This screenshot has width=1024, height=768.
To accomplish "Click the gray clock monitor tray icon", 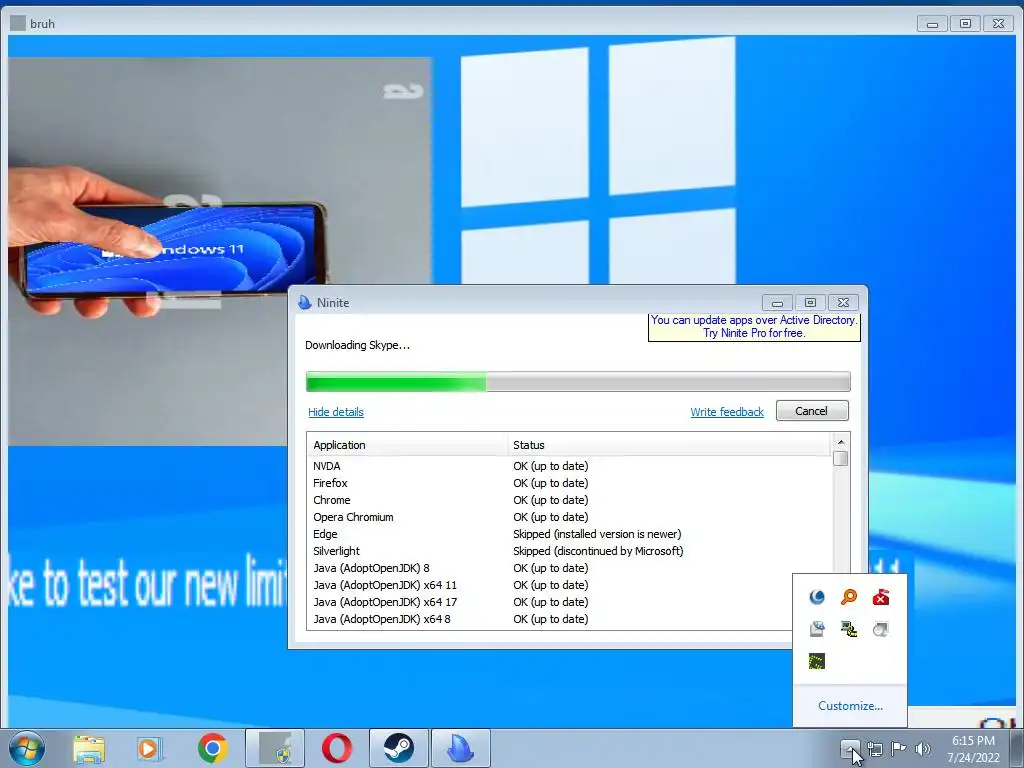I will click(880, 629).
